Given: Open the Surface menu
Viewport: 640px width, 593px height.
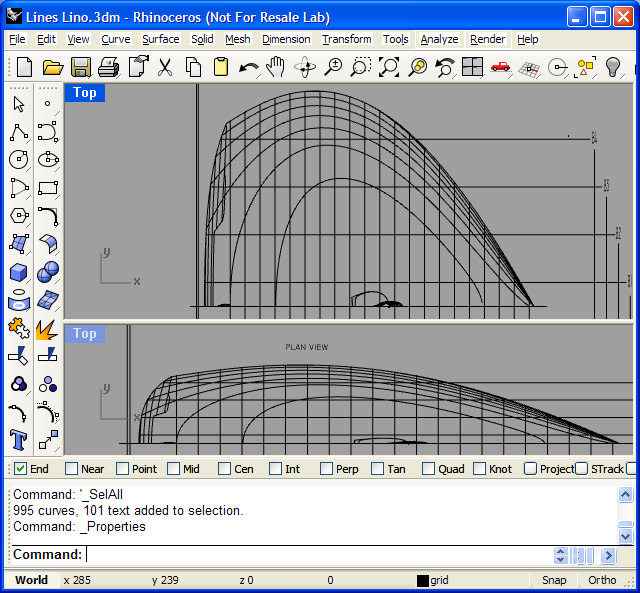Looking at the screenshot, I should tap(160, 39).
